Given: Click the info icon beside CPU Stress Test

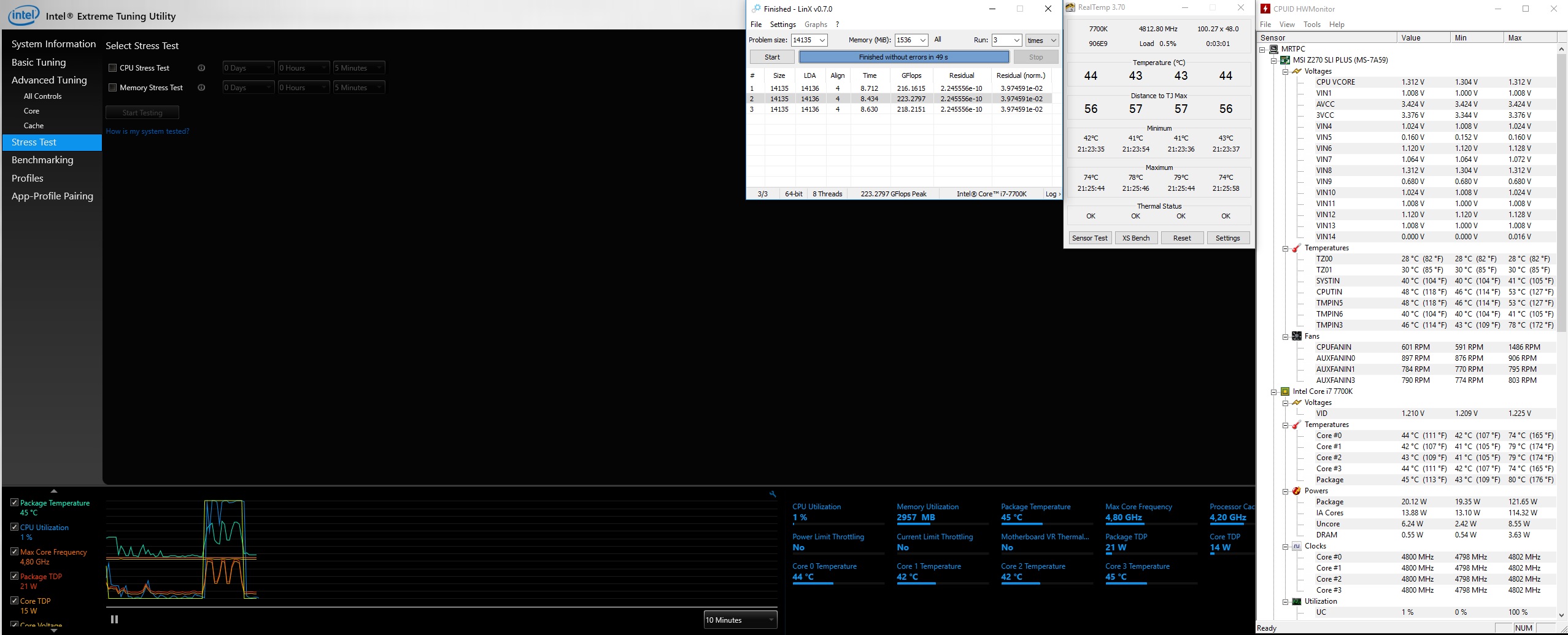Looking at the screenshot, I should pyautogui.click(x=201, y=68).
